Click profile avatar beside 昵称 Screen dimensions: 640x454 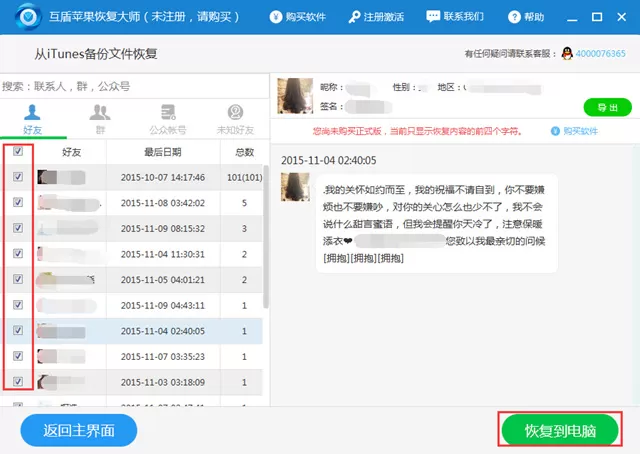pos(295,96)
